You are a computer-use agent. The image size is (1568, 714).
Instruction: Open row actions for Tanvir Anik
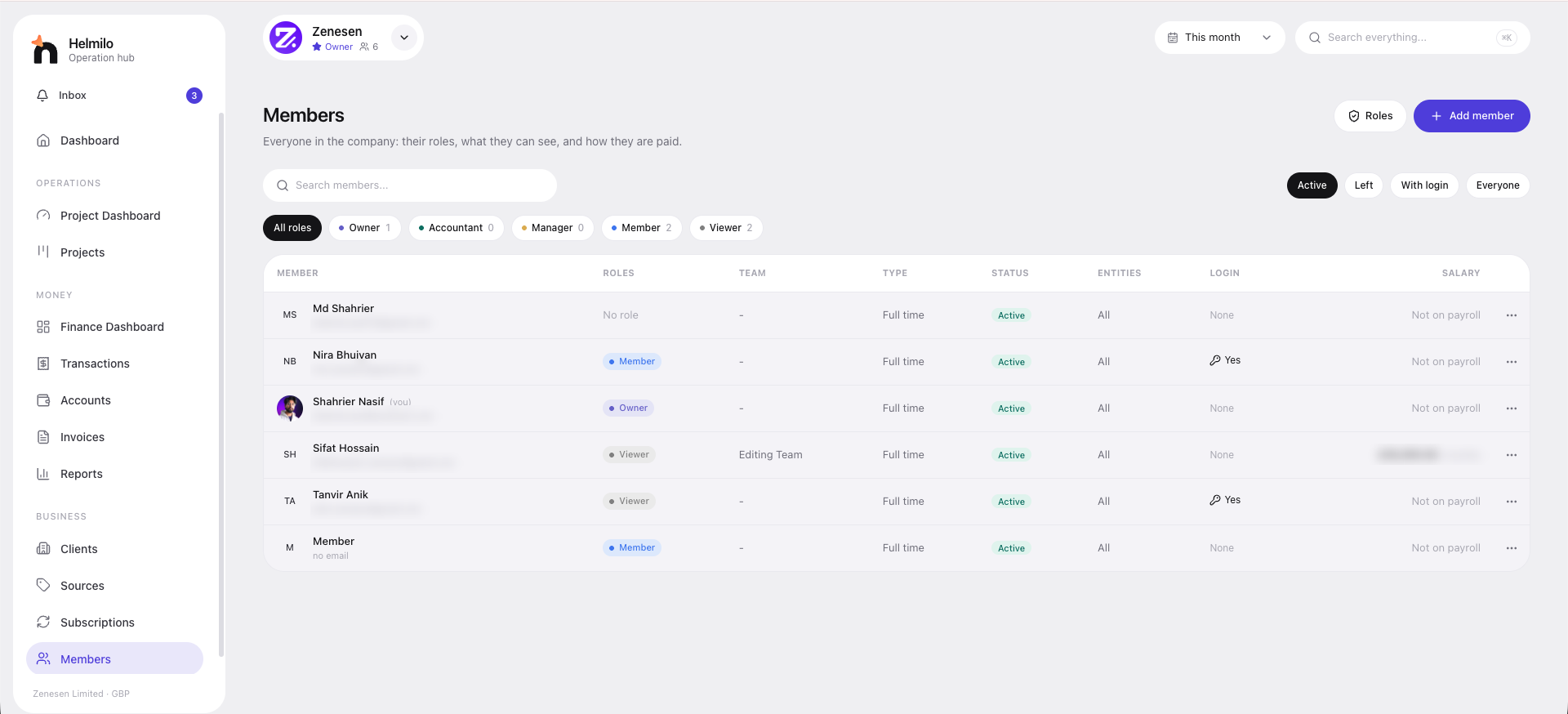click(1512, 502)
